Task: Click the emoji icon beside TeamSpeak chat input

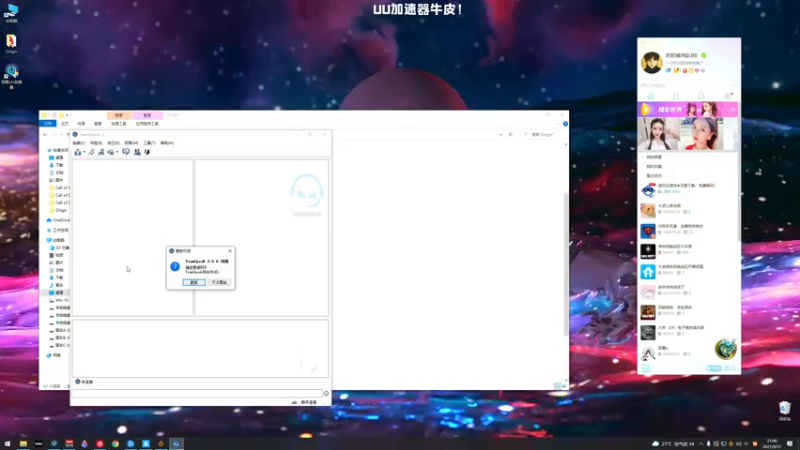Action: pyautogui.click(x=327, y=393)
